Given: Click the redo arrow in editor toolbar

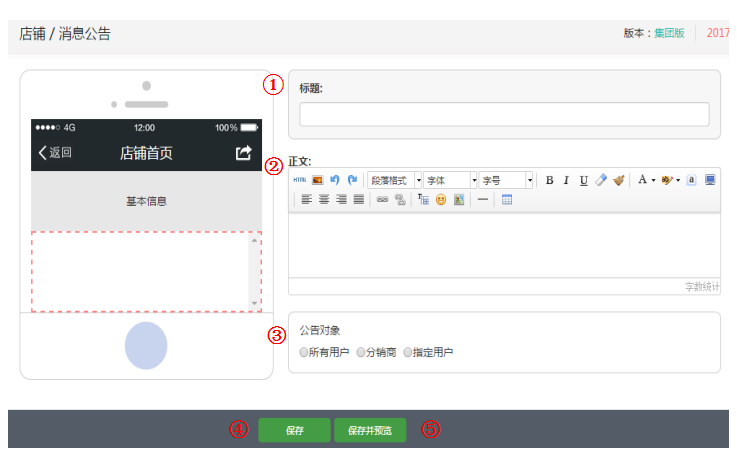Looking at the screenshot, I should pyautogui.click(x=352, y=180).
